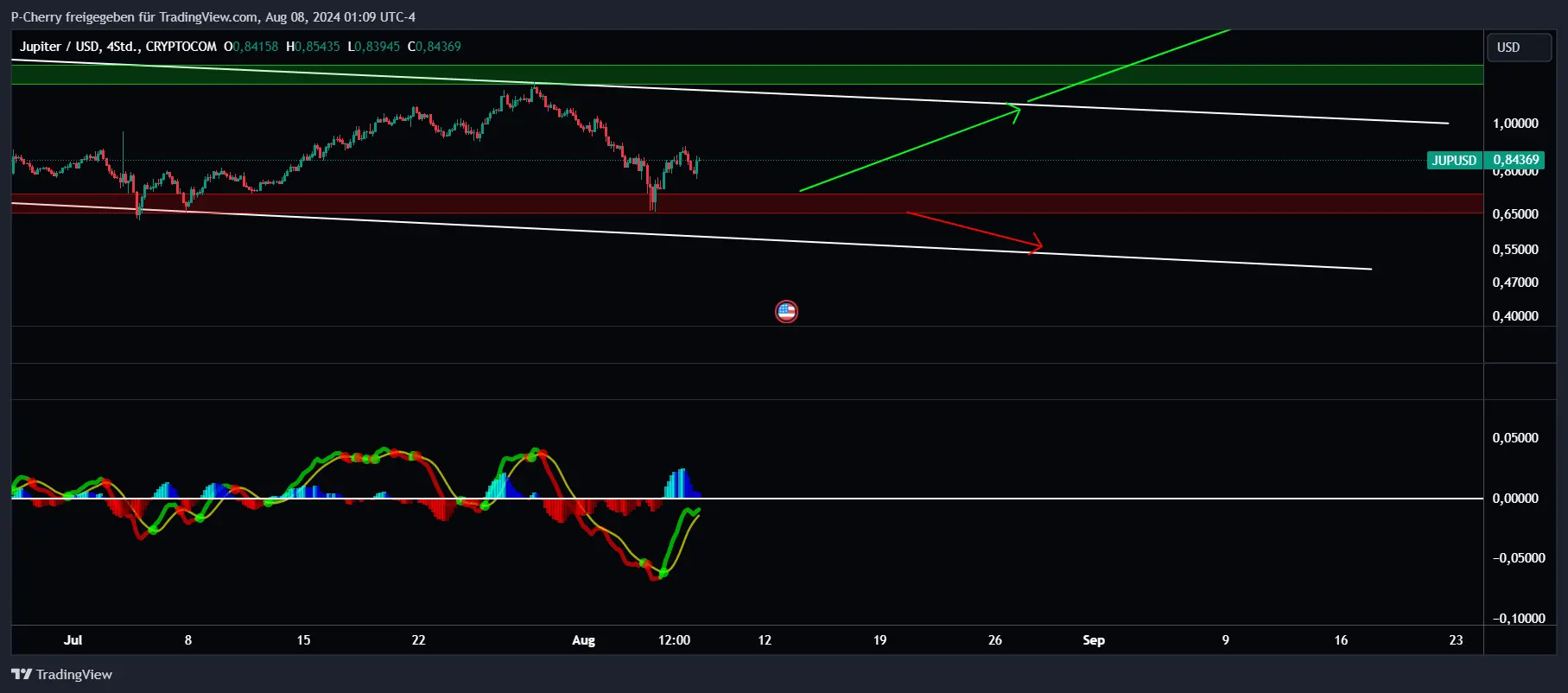Click the high value H0,85435
The image size is (1568, 693).
coord(313,47)
